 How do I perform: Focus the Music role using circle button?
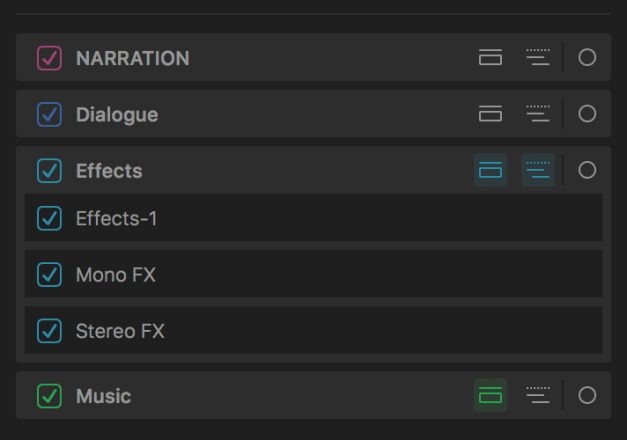pos(587,396)
